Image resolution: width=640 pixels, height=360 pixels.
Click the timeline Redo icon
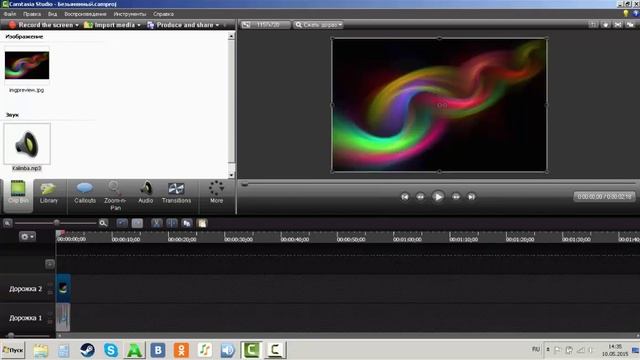click(x=137, y=223)
